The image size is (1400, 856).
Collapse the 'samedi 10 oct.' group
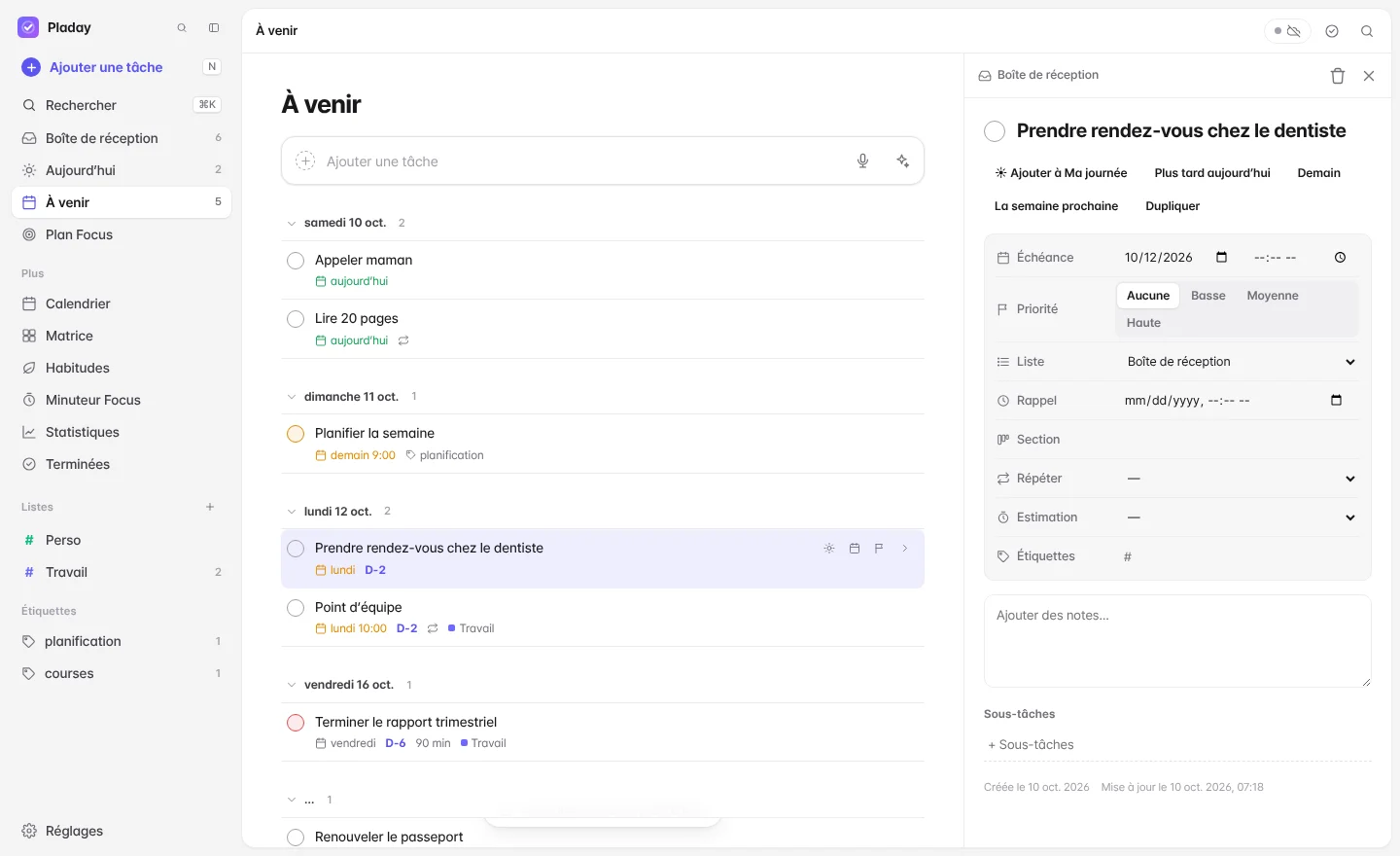291,224
